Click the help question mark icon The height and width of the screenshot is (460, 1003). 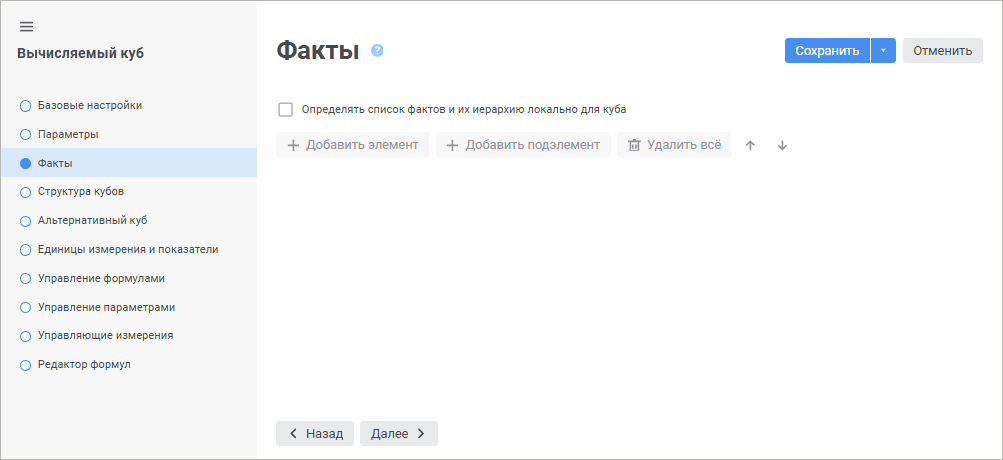point(377,50)
